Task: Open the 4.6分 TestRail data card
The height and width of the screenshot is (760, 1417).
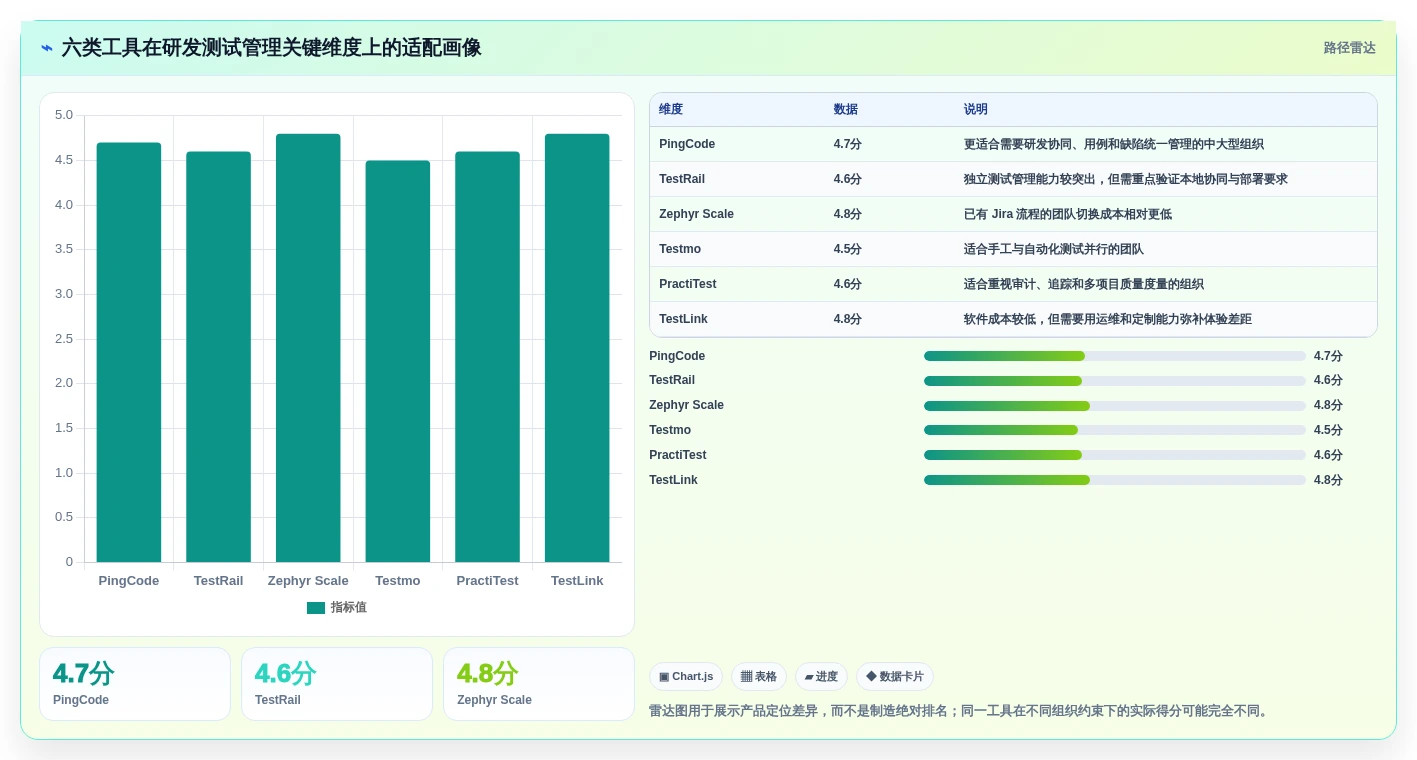Action: coord(337,684)
